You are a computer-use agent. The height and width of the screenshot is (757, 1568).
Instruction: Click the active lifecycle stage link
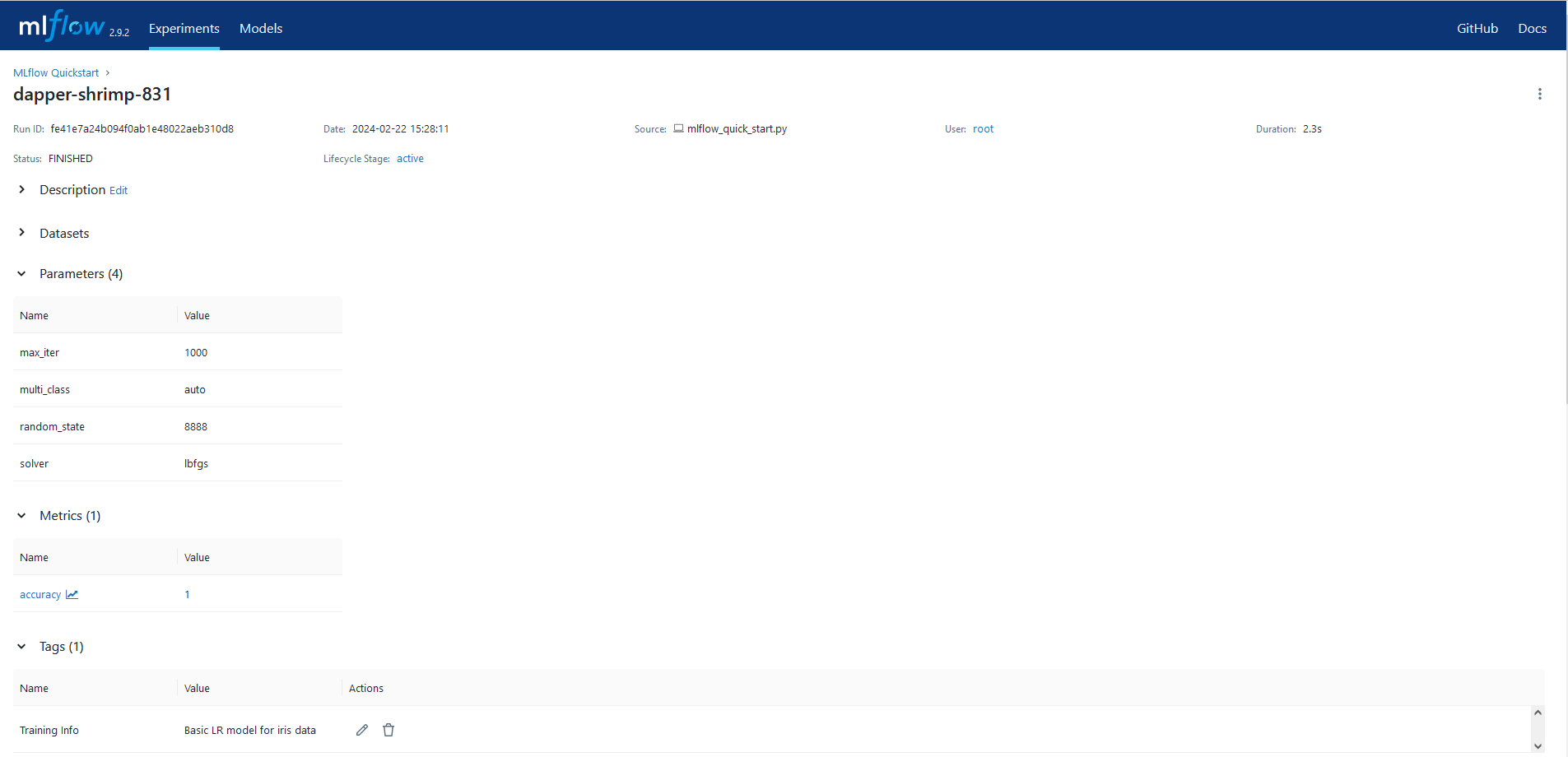pyautogui.click(x=410, y=158)
